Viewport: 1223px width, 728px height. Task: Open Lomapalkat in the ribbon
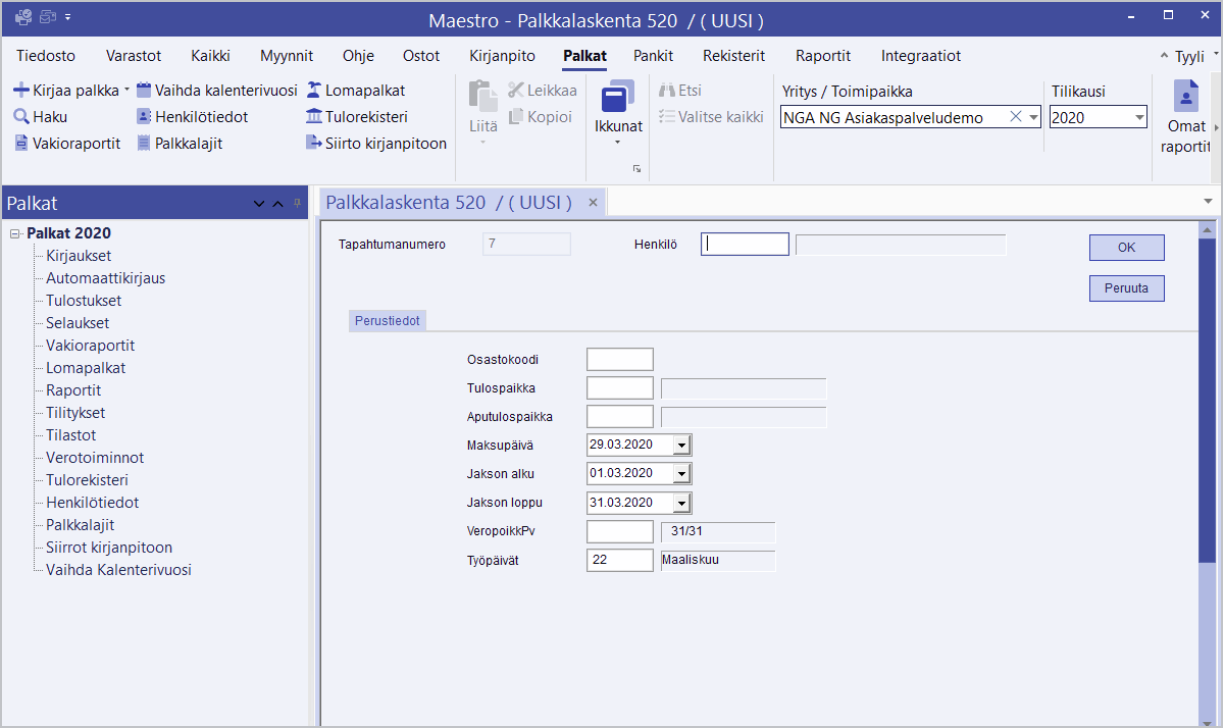[356, 90]
